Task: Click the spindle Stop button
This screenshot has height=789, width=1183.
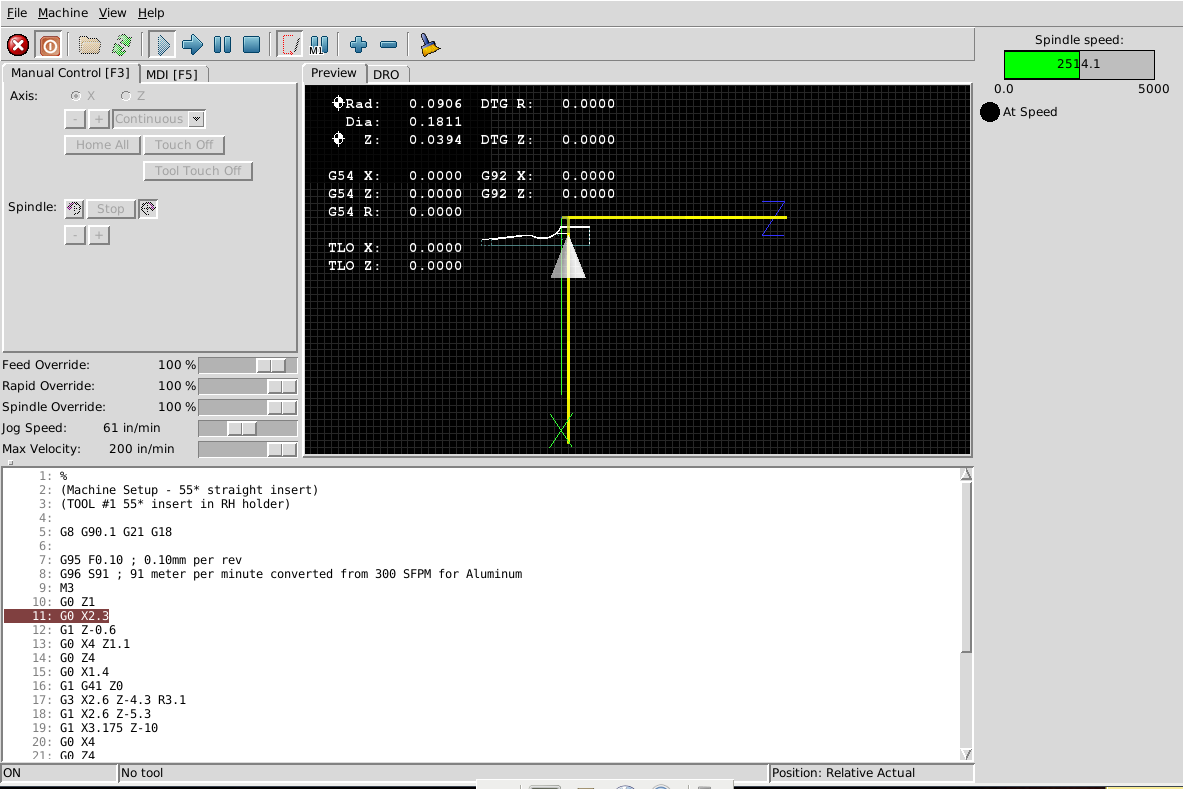Action: 111,209
